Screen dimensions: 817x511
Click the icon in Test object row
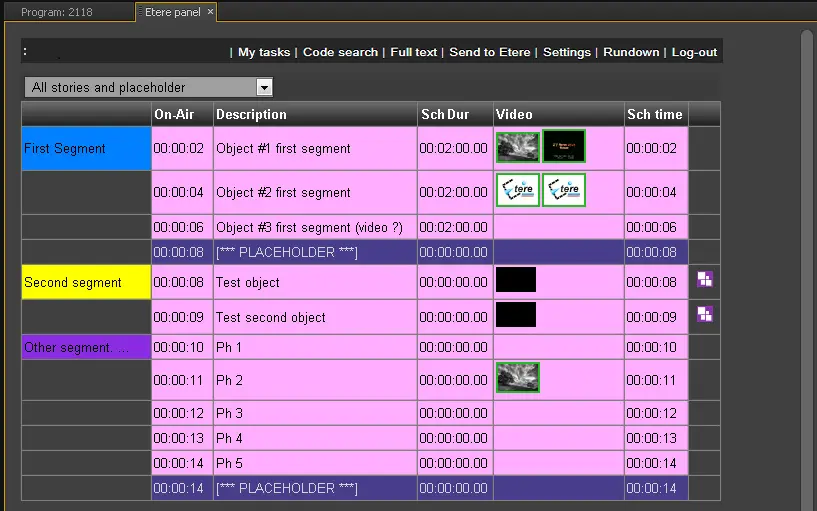(x=705, y=280)
